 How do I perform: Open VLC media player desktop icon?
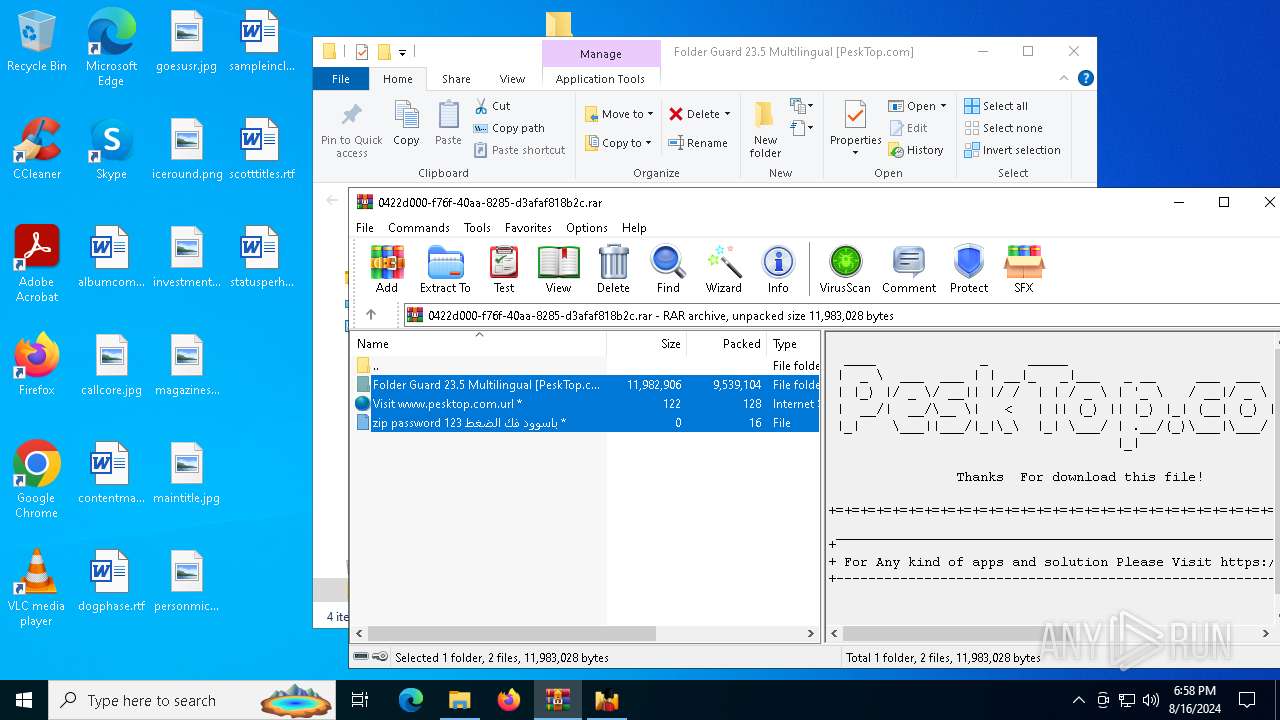36,588
